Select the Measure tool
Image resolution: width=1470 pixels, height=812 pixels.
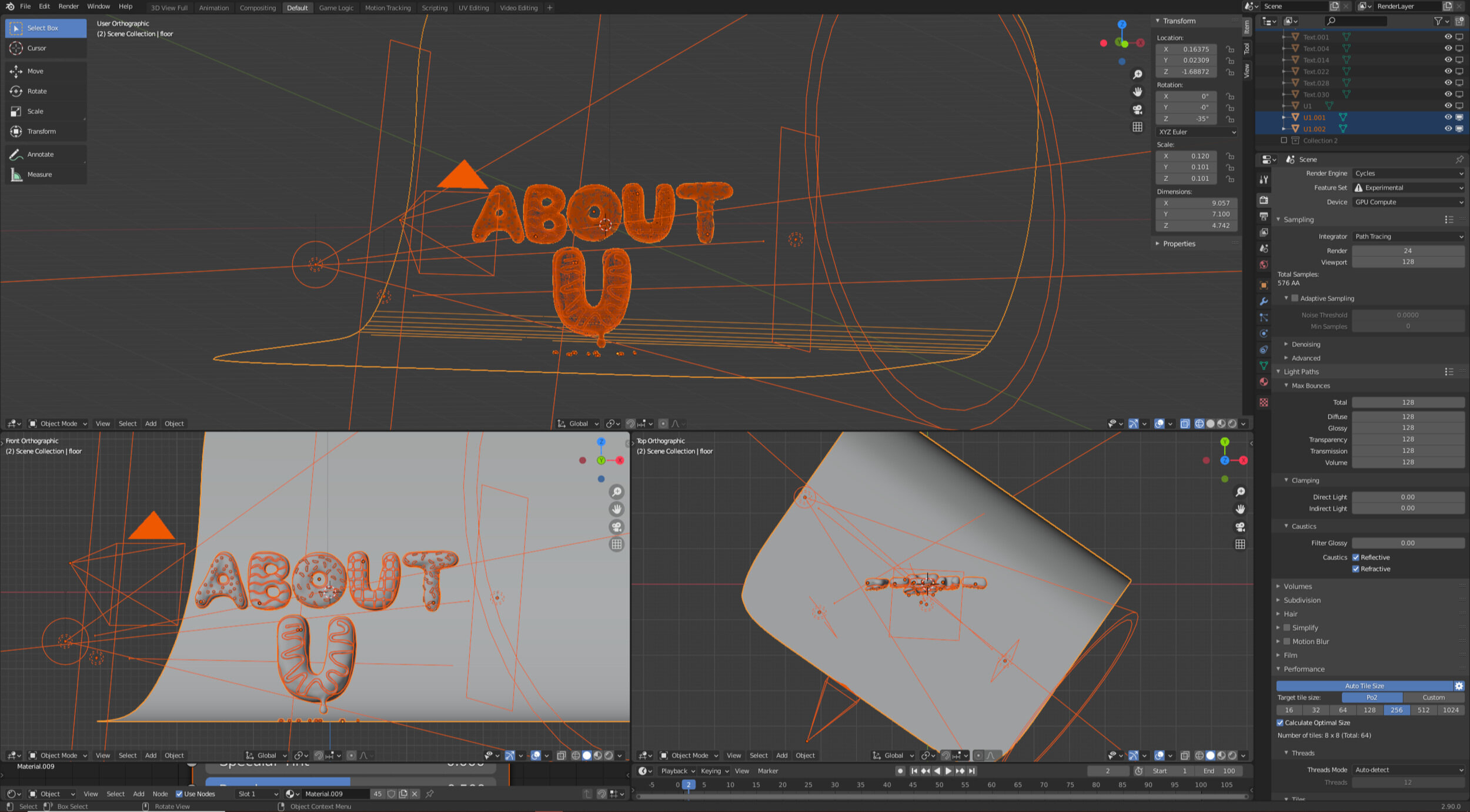point(46,174)
